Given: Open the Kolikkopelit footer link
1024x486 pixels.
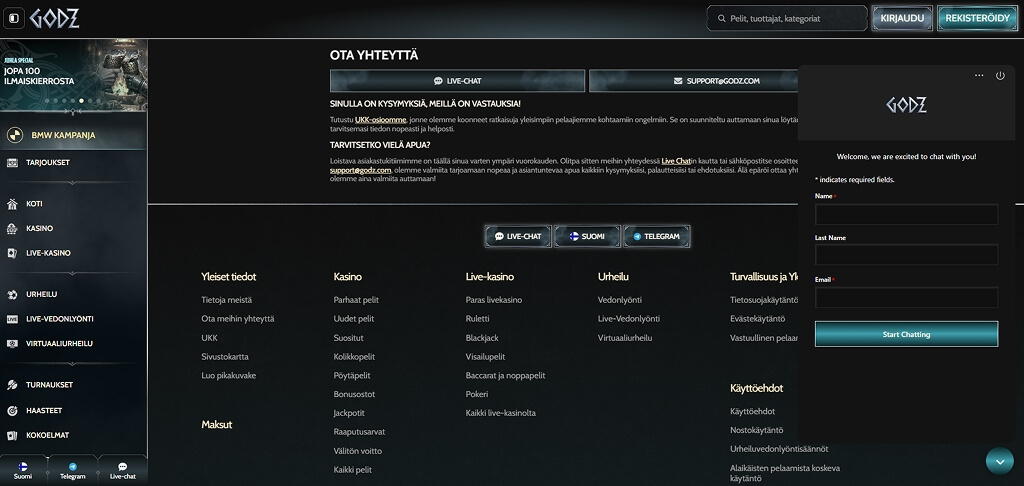Looking at the screenshot, I should coord(354,357).
